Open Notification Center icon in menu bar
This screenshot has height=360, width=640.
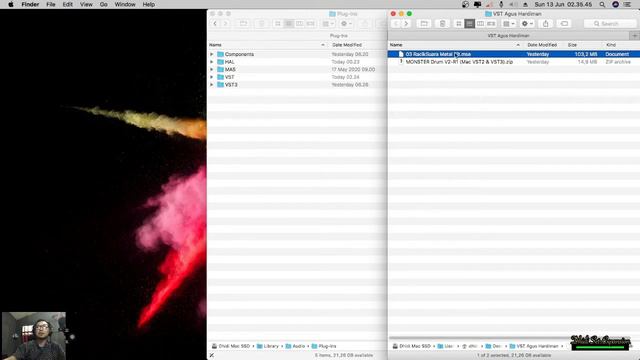pos(628,4)
